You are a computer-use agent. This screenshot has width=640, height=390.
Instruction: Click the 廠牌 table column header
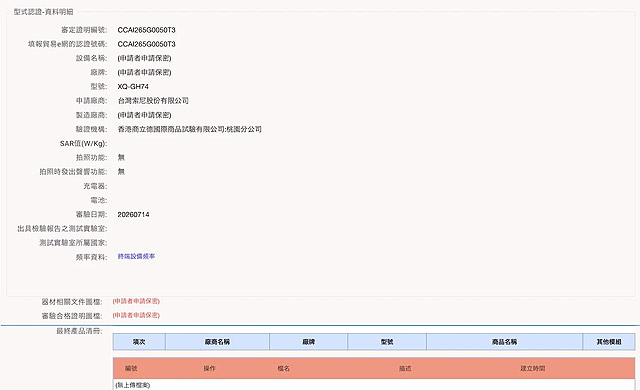pyautogui.click(x=309, y=342)
